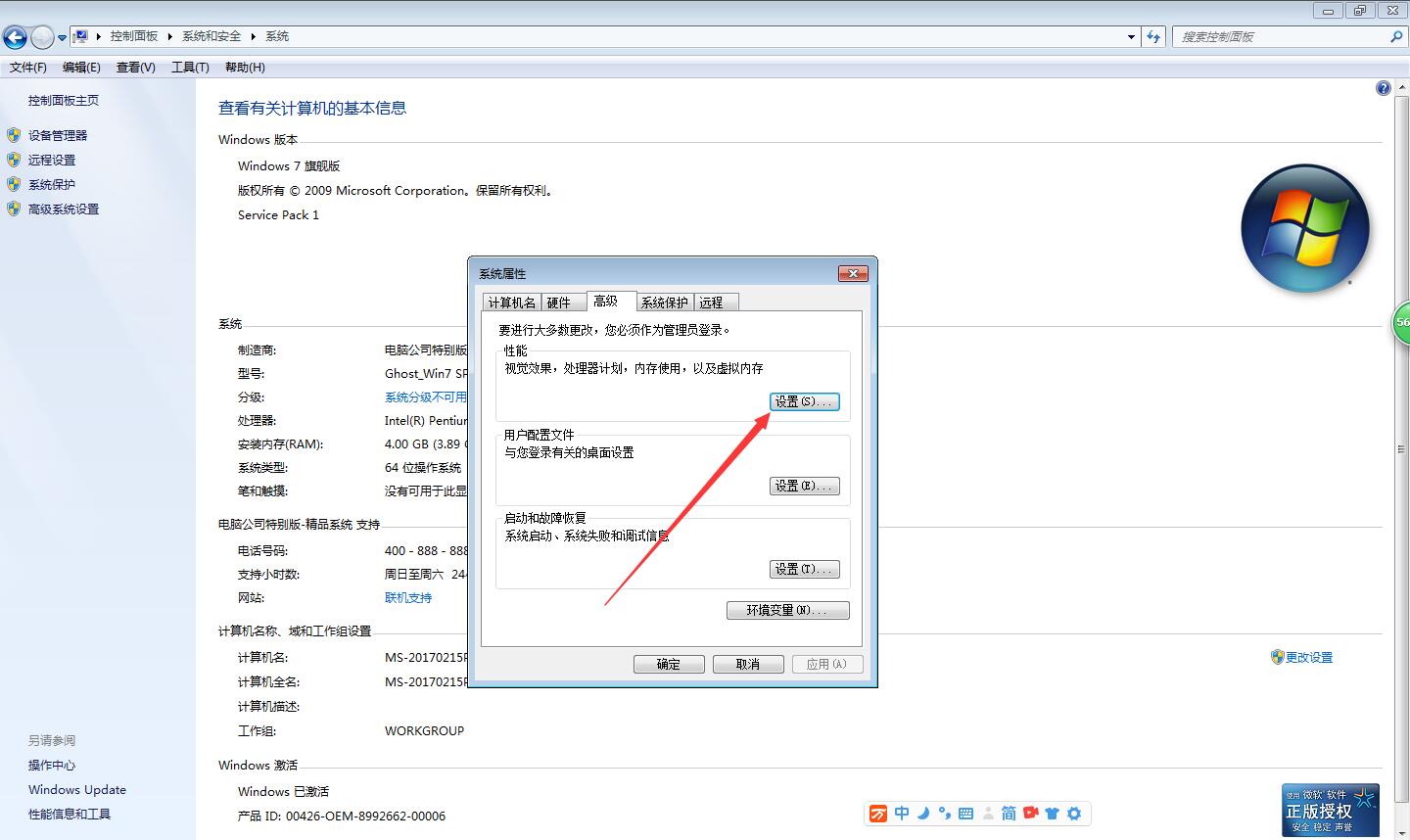Viewport: 1410px width, 840px height.
Task: Open the gear settings icon in IME bar
Action: tap(1074, 814)
